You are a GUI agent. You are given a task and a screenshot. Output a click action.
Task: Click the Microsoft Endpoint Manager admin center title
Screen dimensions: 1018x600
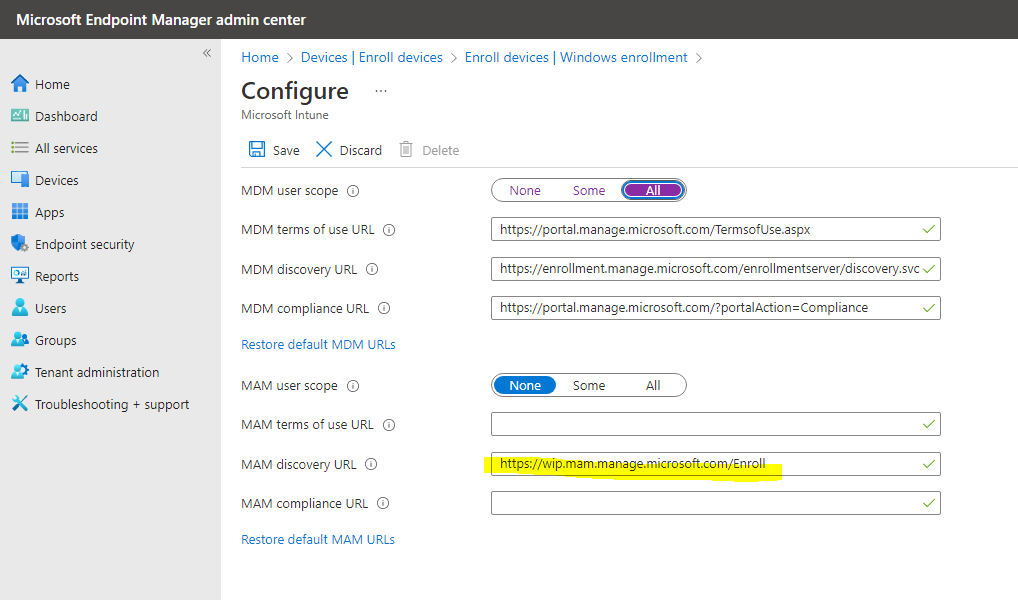click(x=160, y=19)
